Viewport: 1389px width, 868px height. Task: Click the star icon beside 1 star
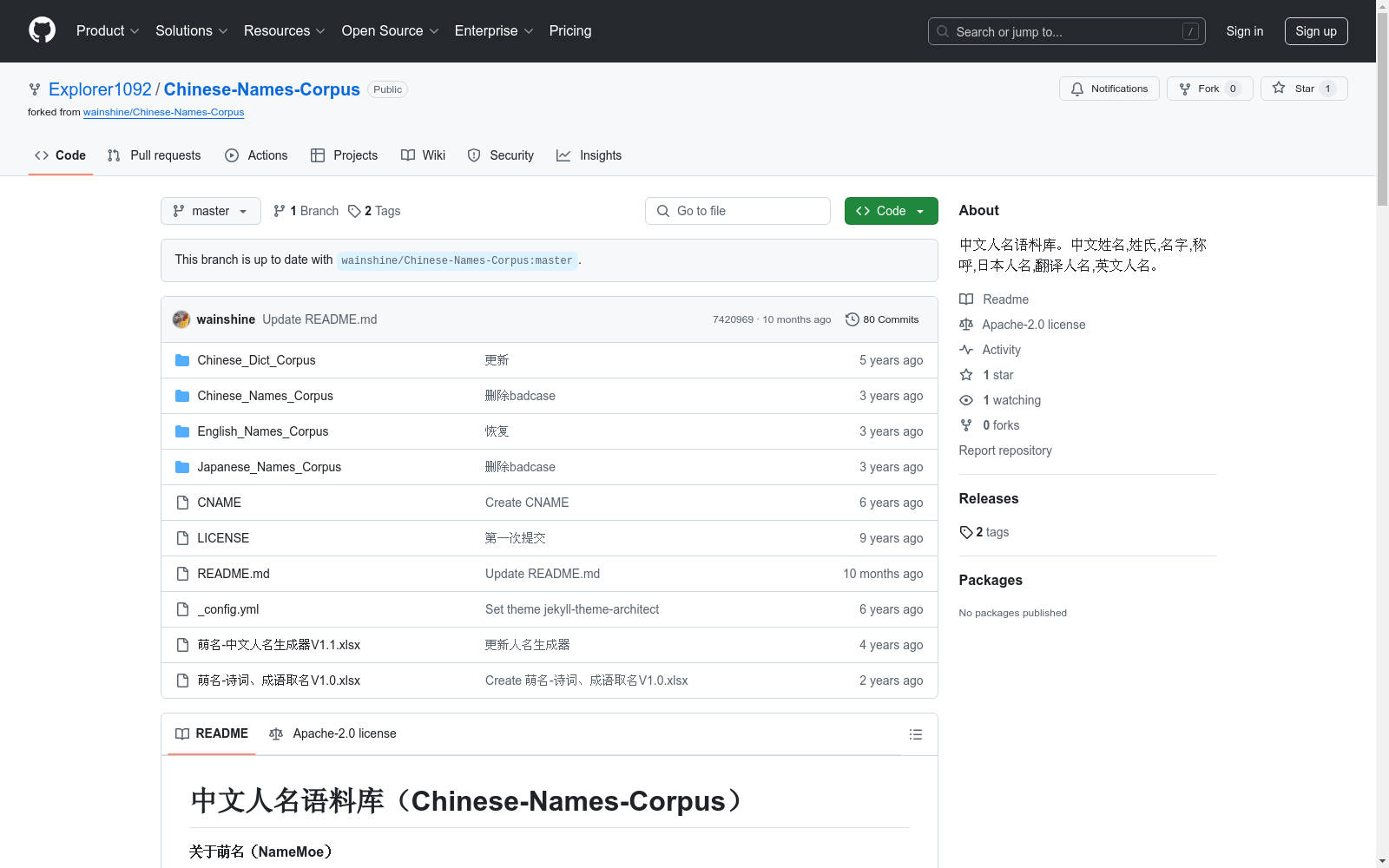tap(966, 375)
